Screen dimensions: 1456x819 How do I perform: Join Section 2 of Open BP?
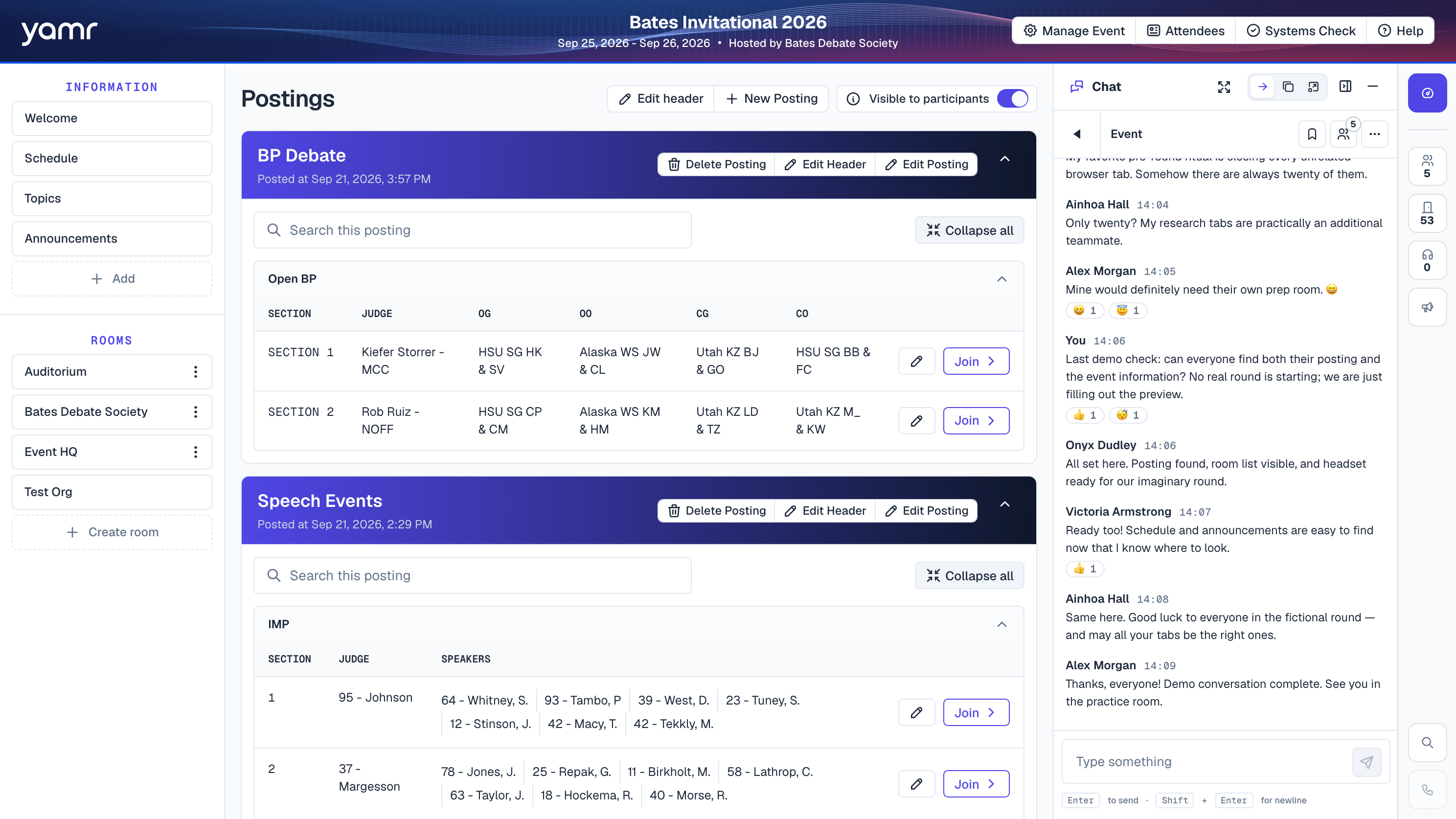976,421
